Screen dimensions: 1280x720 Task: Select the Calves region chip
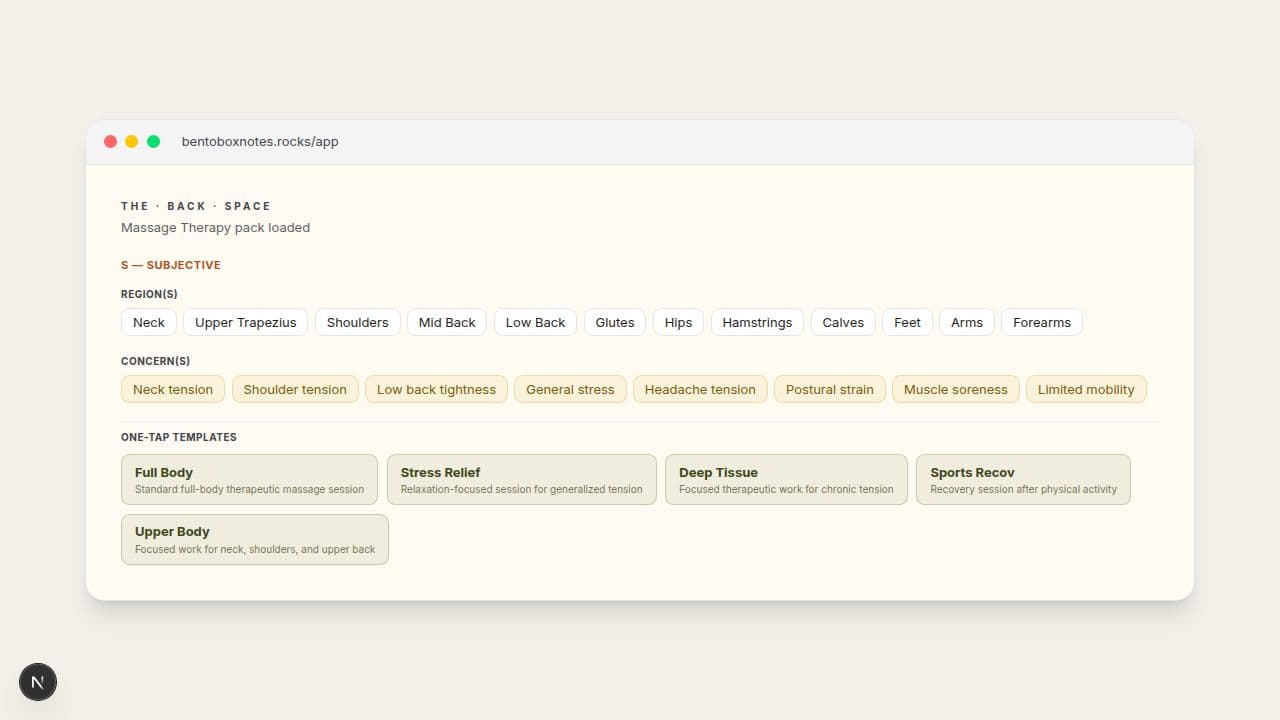coord(843,322)
